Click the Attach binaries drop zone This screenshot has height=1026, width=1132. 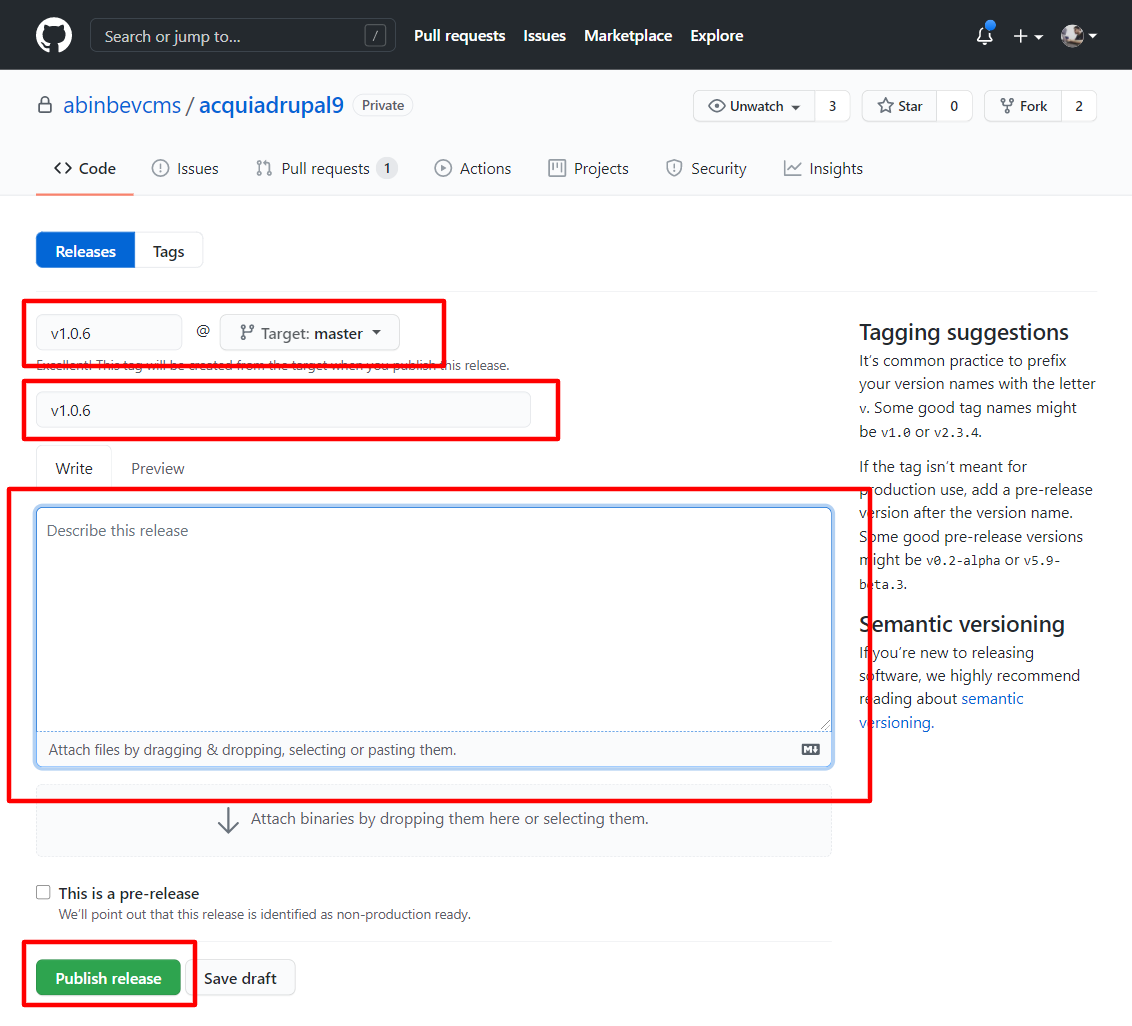(434, 820)
